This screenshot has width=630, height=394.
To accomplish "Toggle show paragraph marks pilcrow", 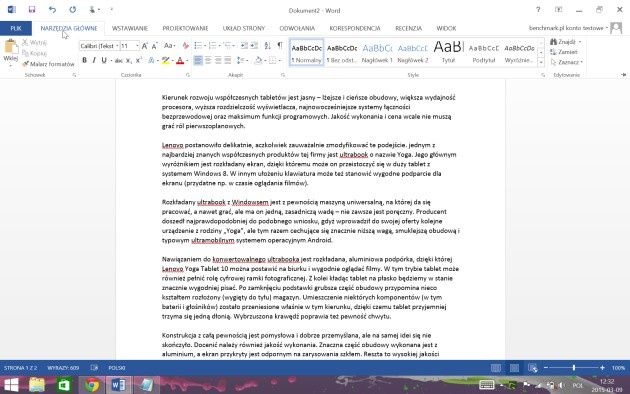I will coord(280,45).
